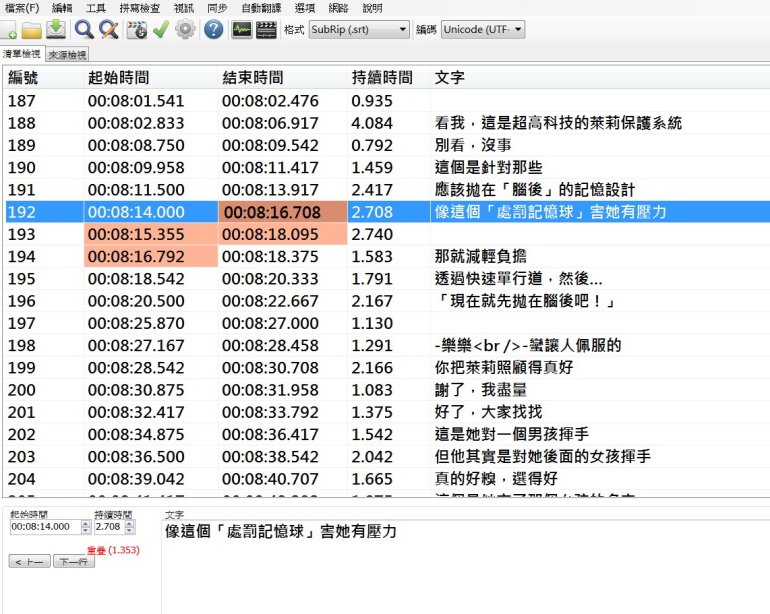Open the 視訊 menu
Image resolution: width=770 pixels, height=614 pixels.
click(x=184, y=8)
